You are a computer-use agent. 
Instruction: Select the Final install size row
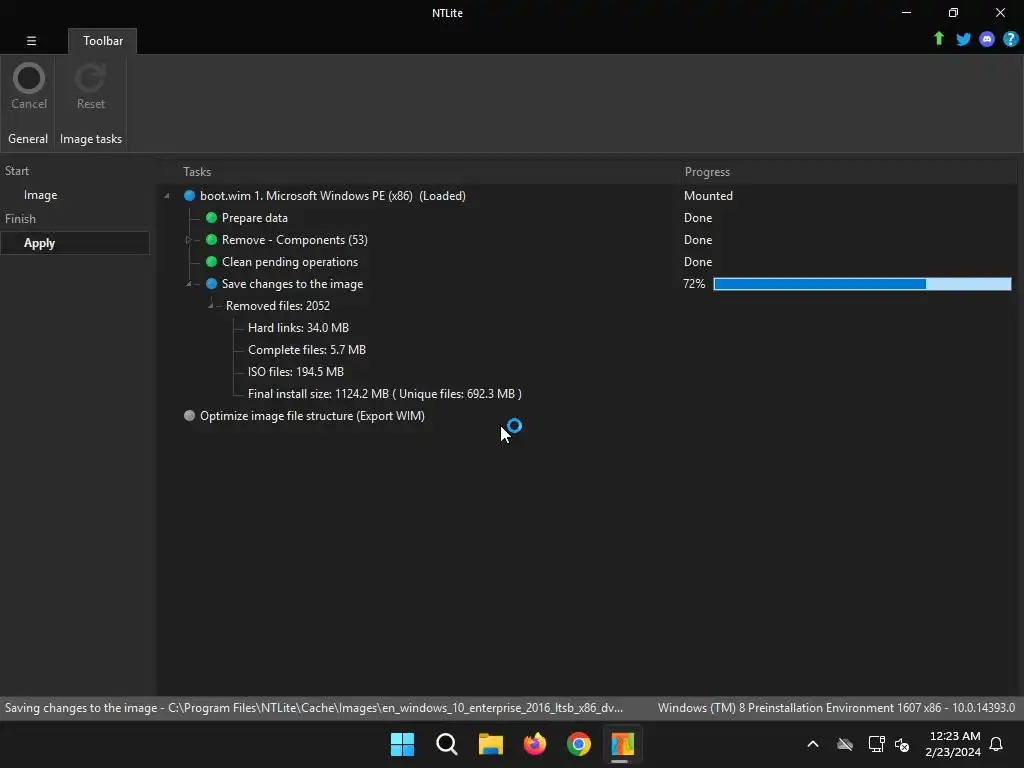click(x=385, y=394)
